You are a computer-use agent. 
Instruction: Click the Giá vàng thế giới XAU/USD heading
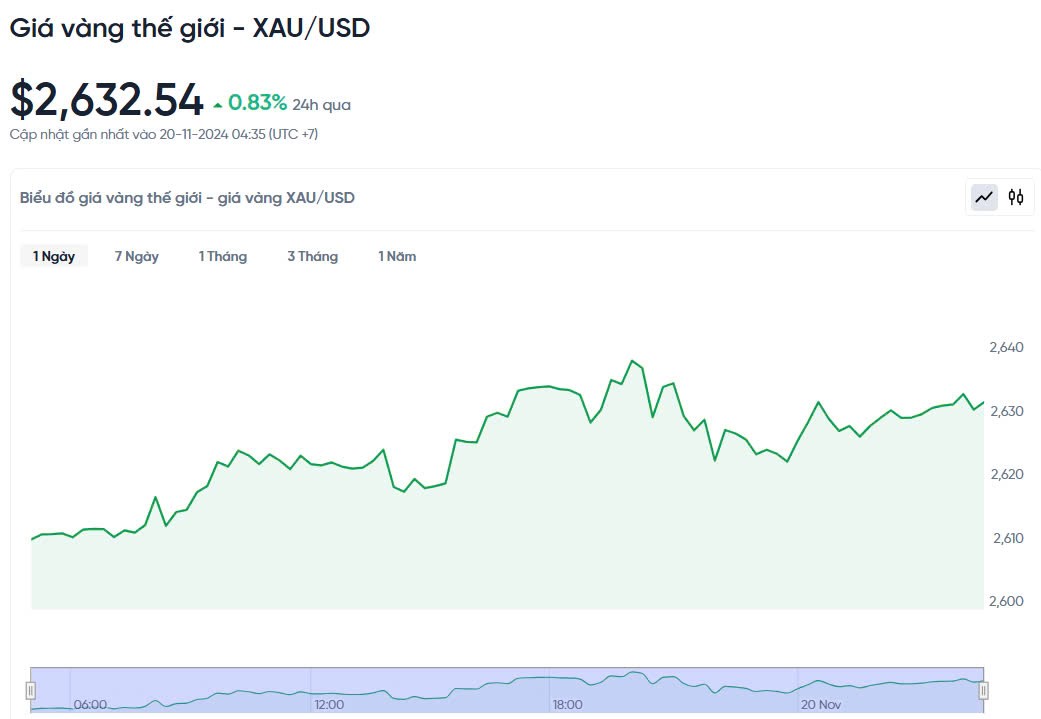[x=190, y=28]
